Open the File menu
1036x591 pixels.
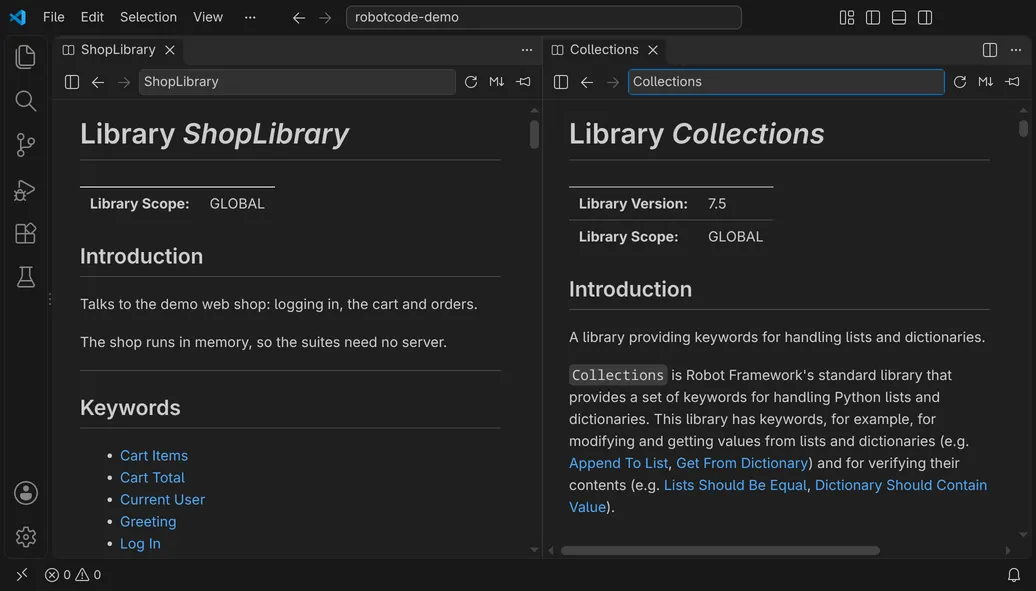pyautogui.click(x=54, y=17)
